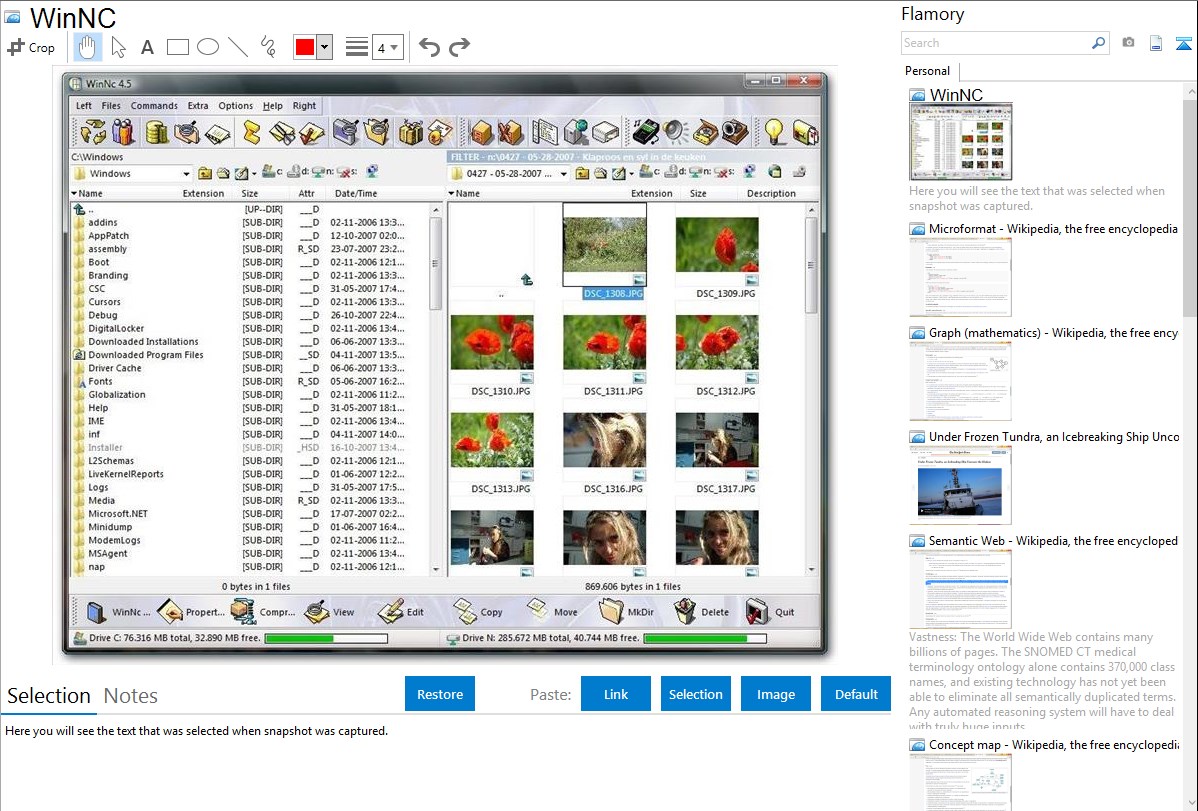This screenshot has height=811, width=1198.
Task: Switch to the Notes tab
Action: pyautogui.click(x=131, y=696)
